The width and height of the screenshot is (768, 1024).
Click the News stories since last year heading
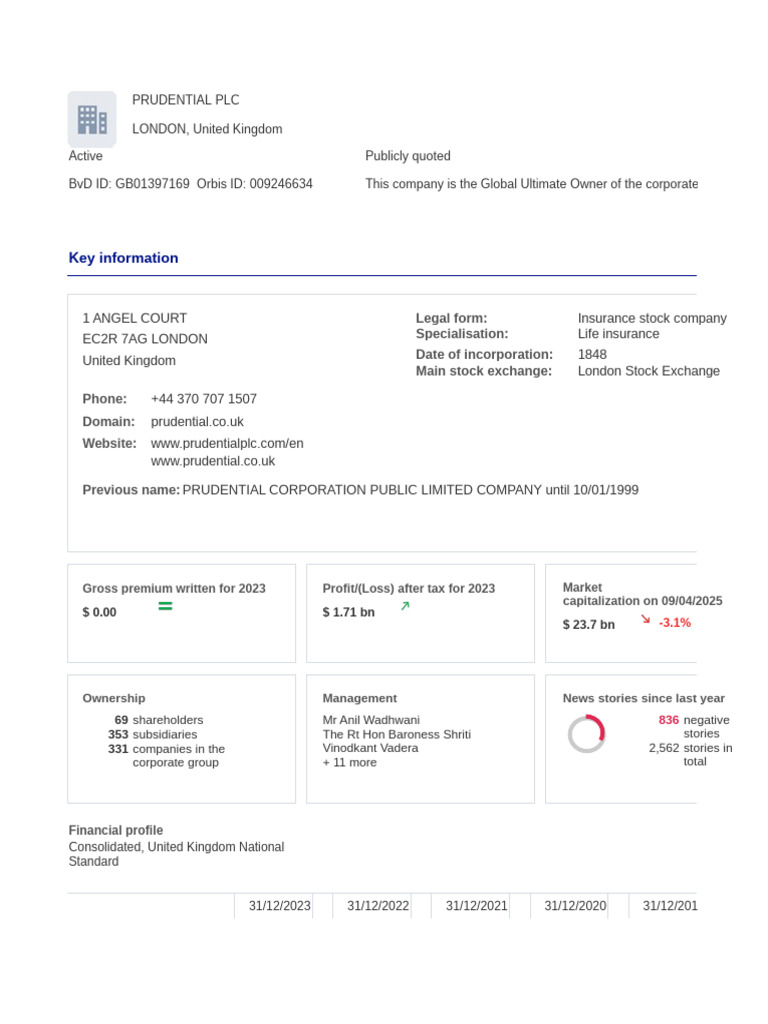tap(644, 698)
